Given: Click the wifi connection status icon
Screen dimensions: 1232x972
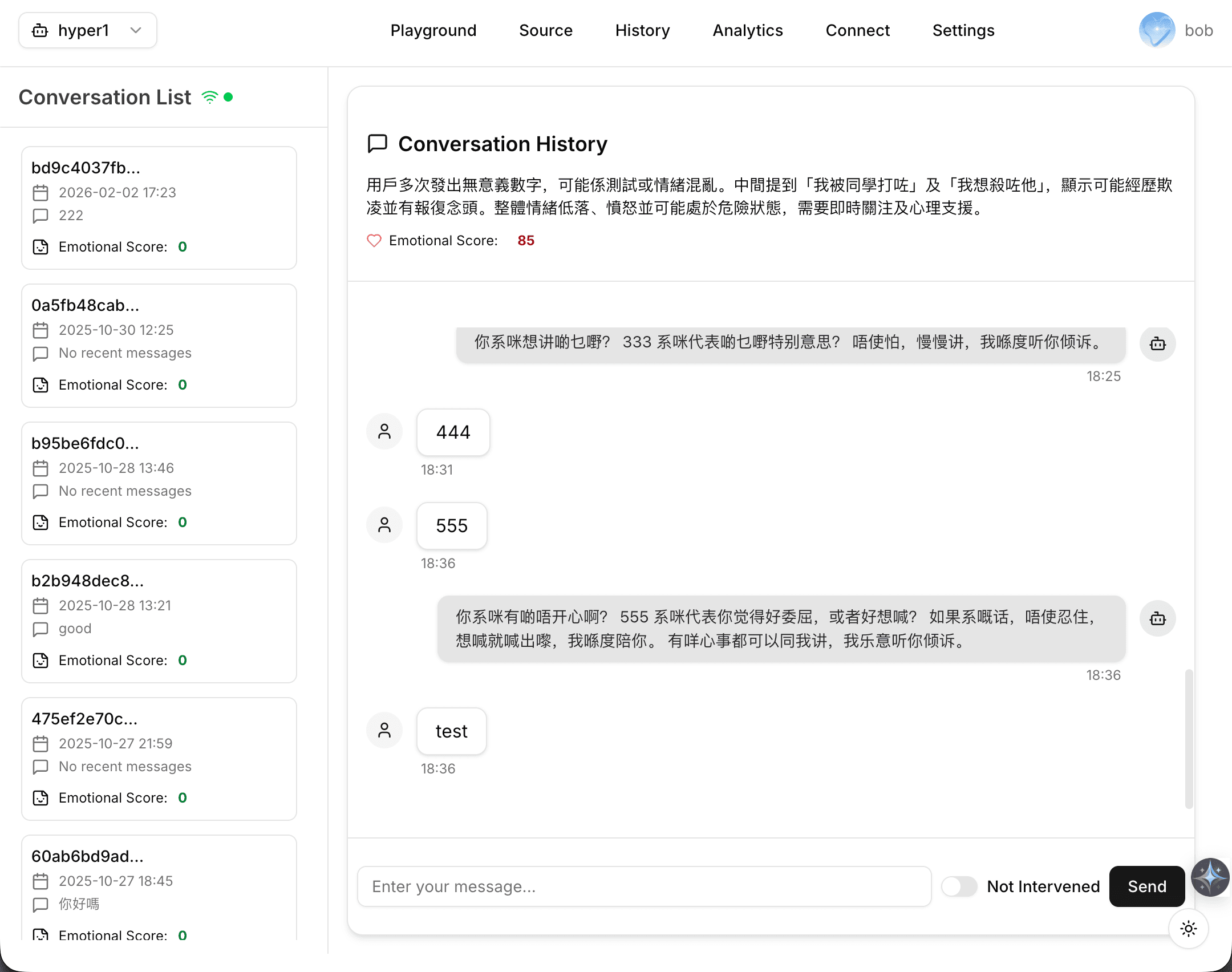Looking at the screenshot, I should [x=210, y=98].
